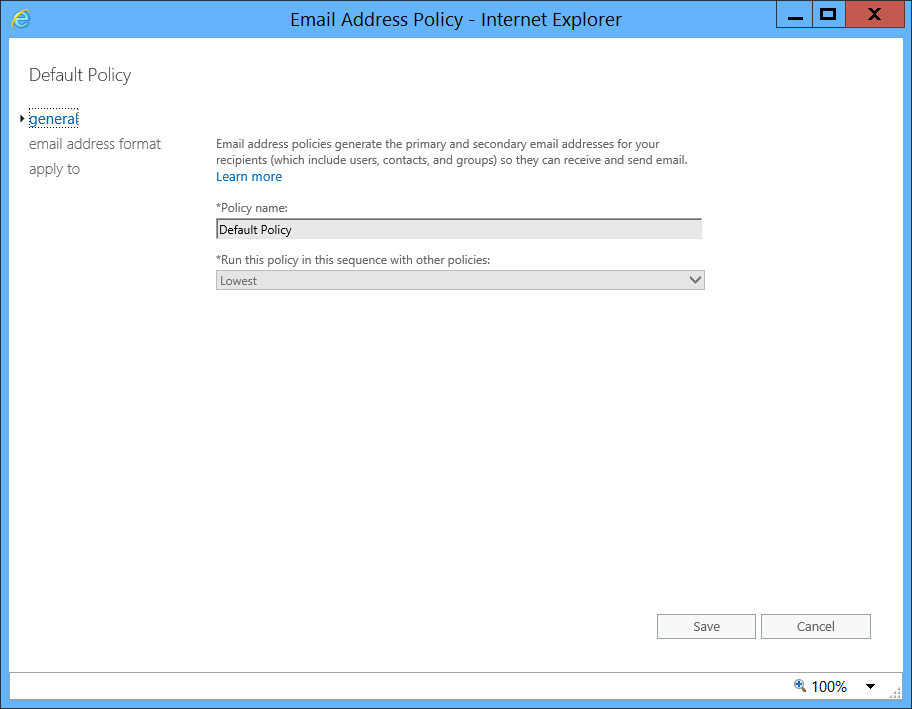The height and width of the screenshot is (709, 912).
Task: Expand the Lowest sequence dropdown
Action: coord(460,280)
